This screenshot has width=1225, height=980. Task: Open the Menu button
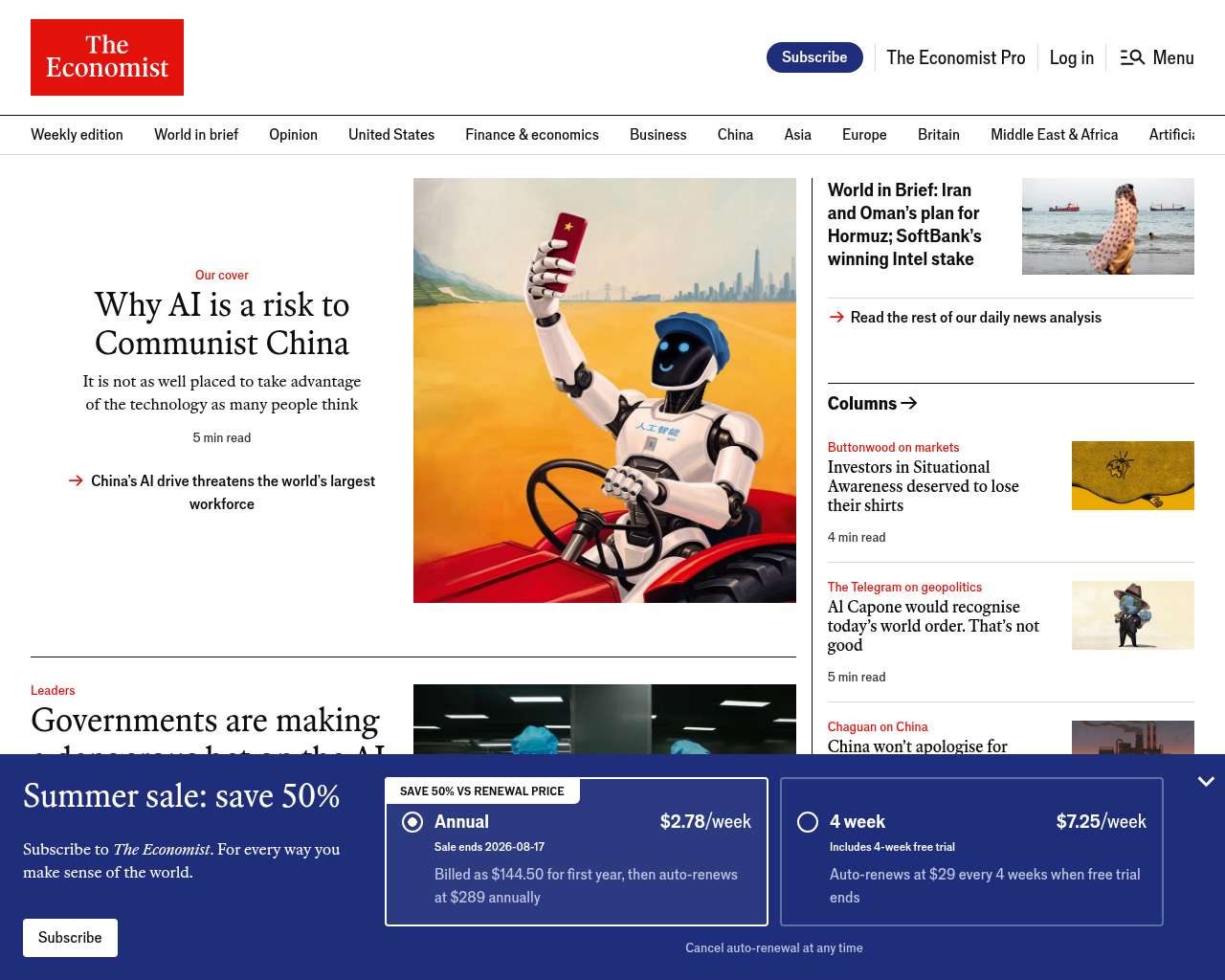1157,57
